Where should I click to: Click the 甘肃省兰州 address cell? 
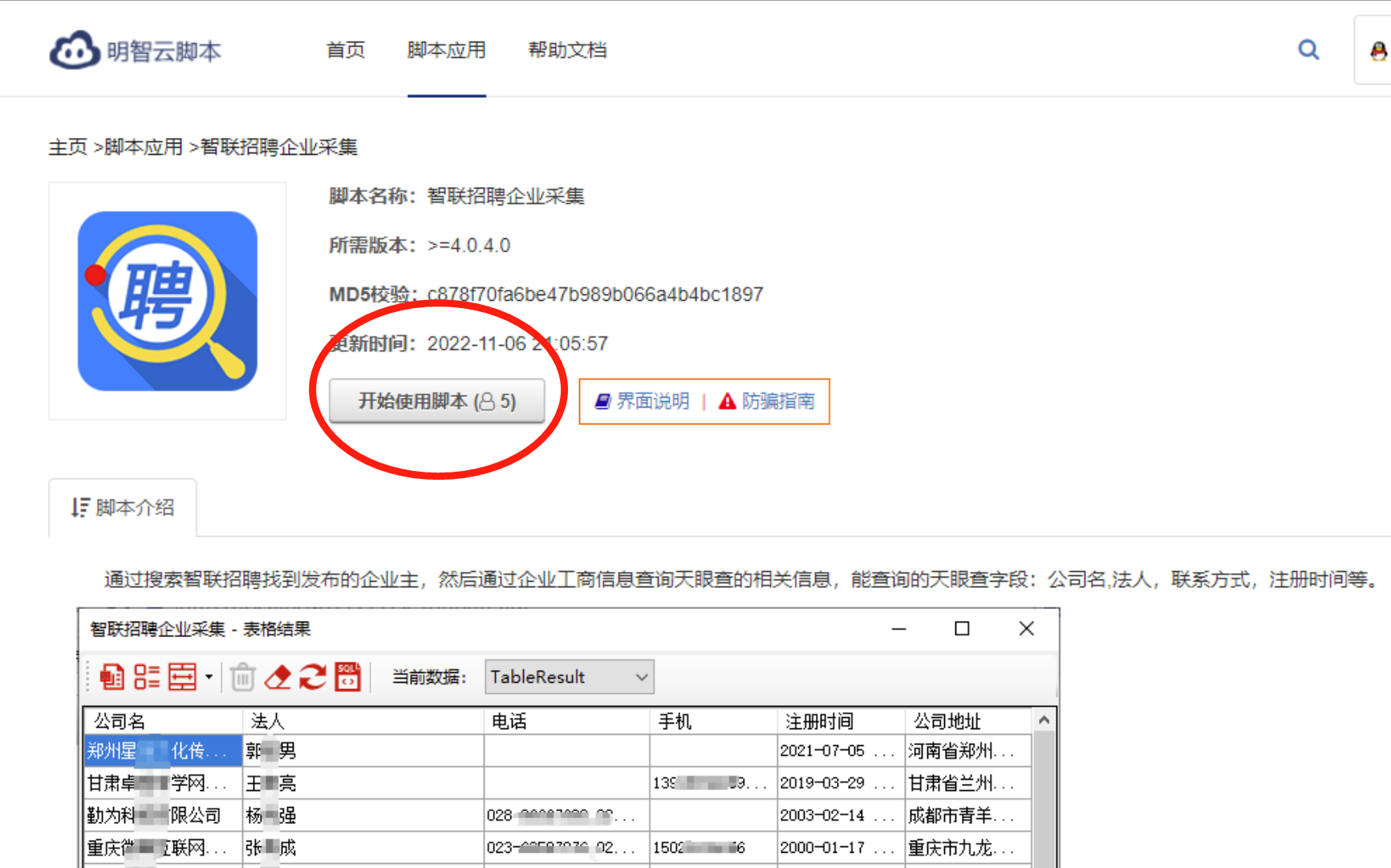[968, 783]
